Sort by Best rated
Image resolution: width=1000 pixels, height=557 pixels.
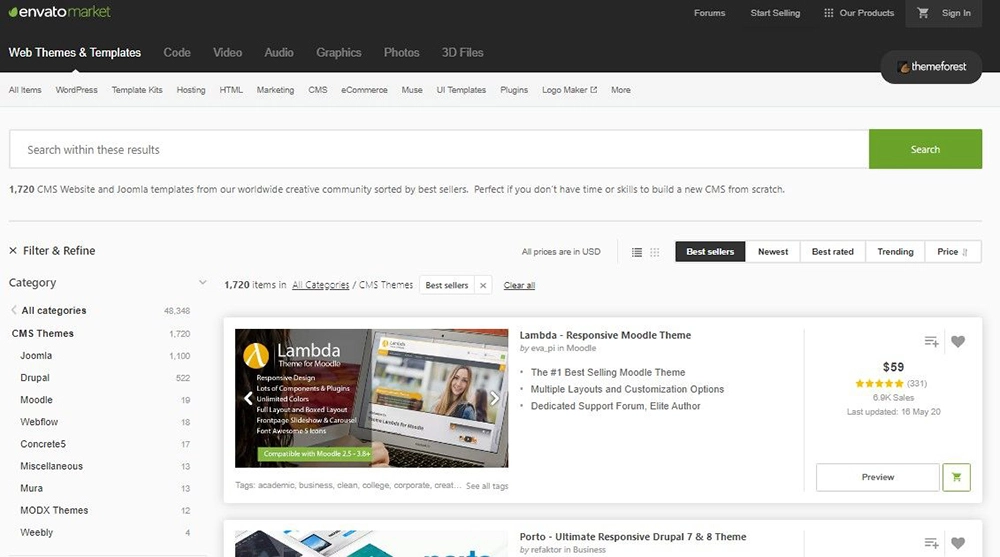tap(832, 252)
